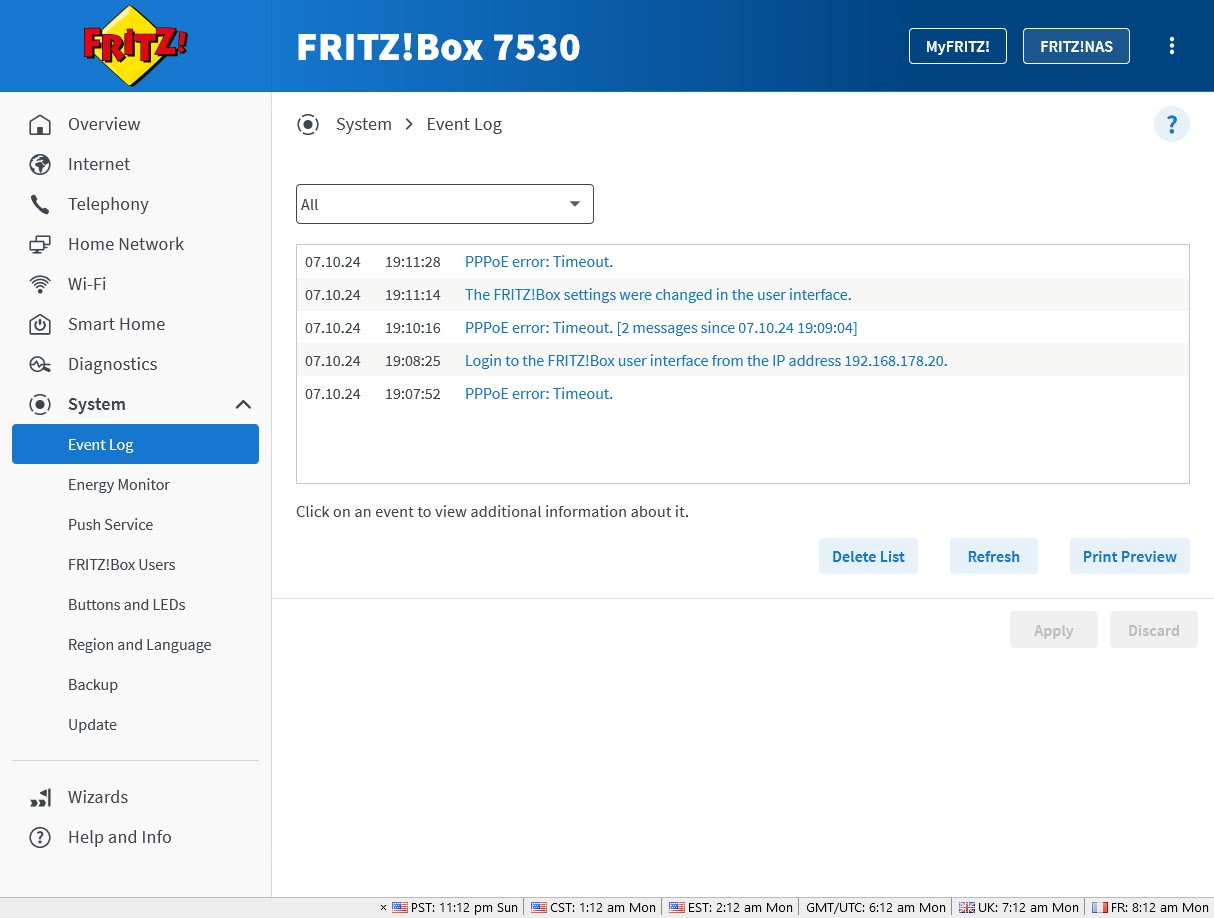This screenshot has height=918, width=1214.
Task: Click the Home Network computer icon
Action: 40,245
